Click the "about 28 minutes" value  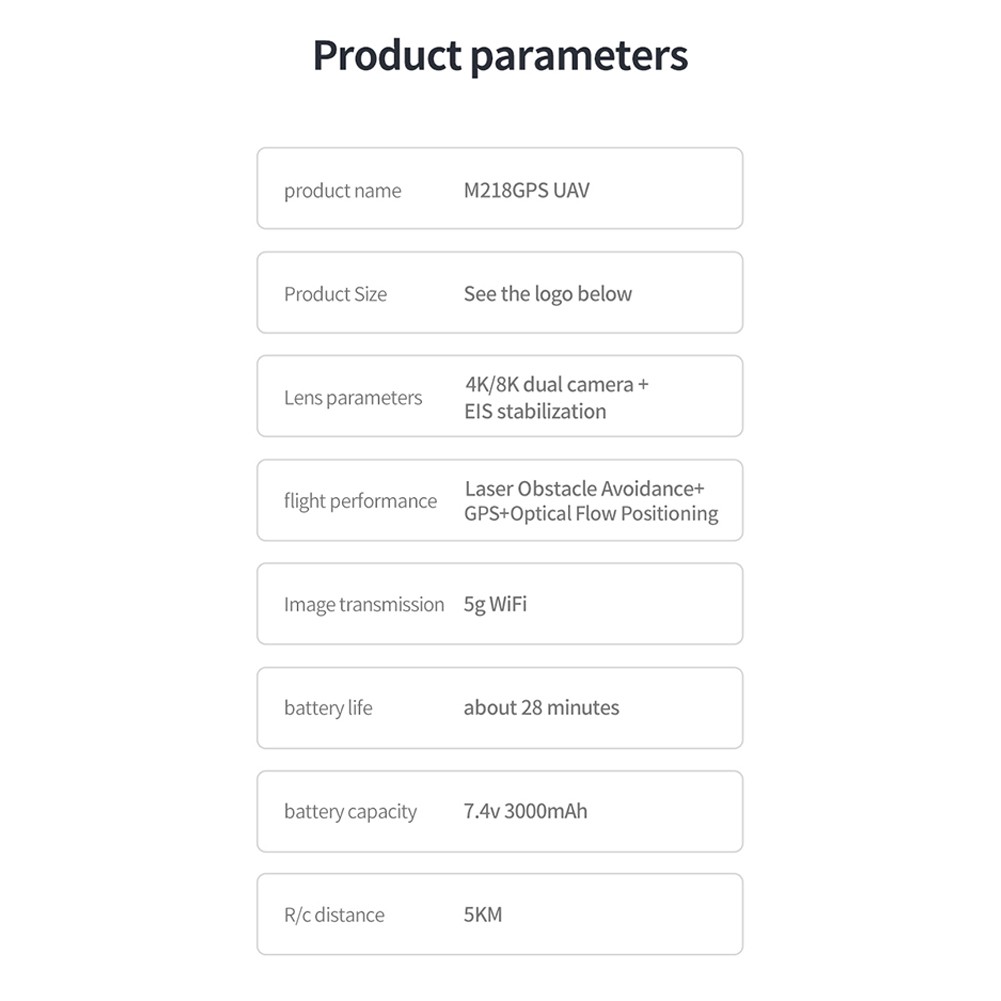(x=541, y=708)
